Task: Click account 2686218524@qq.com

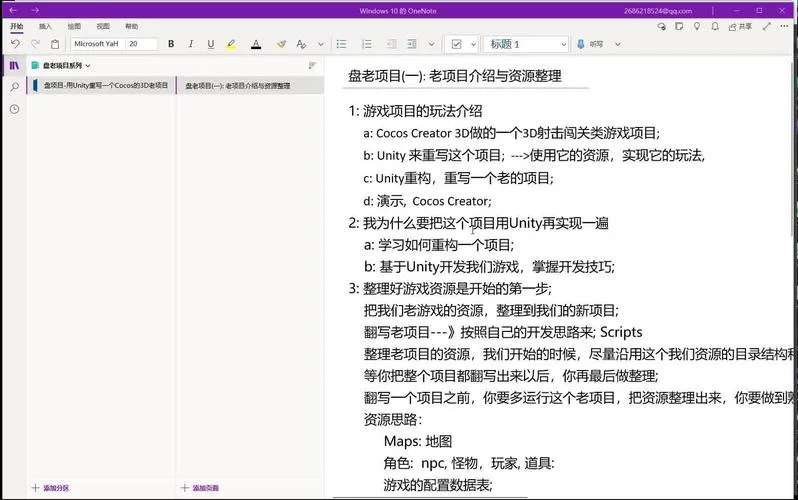Action: click(658, 11)
